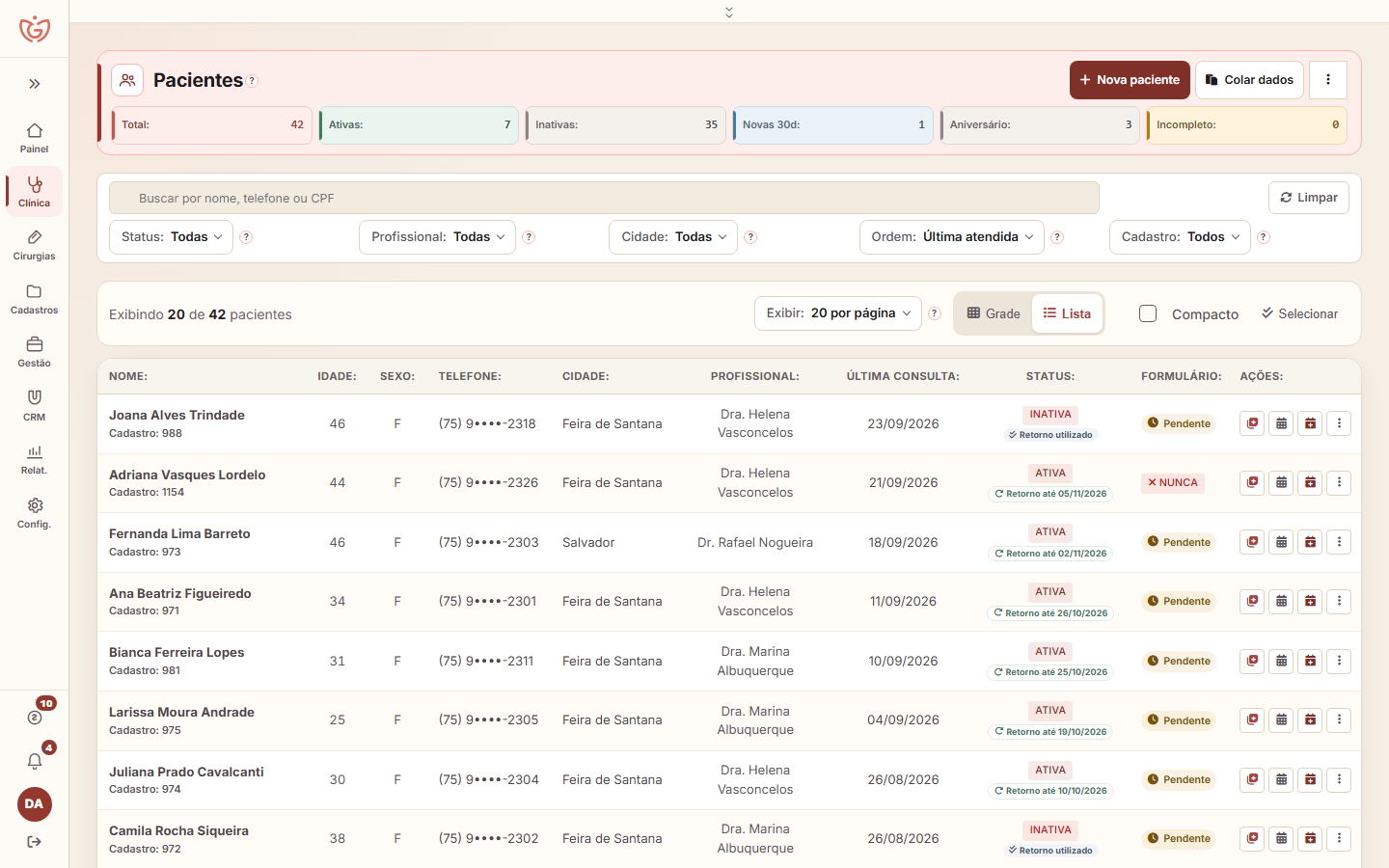This screenshot has height=868, width=1389.
Task: Click the patient search field
Action: click(x=604, y=198)
